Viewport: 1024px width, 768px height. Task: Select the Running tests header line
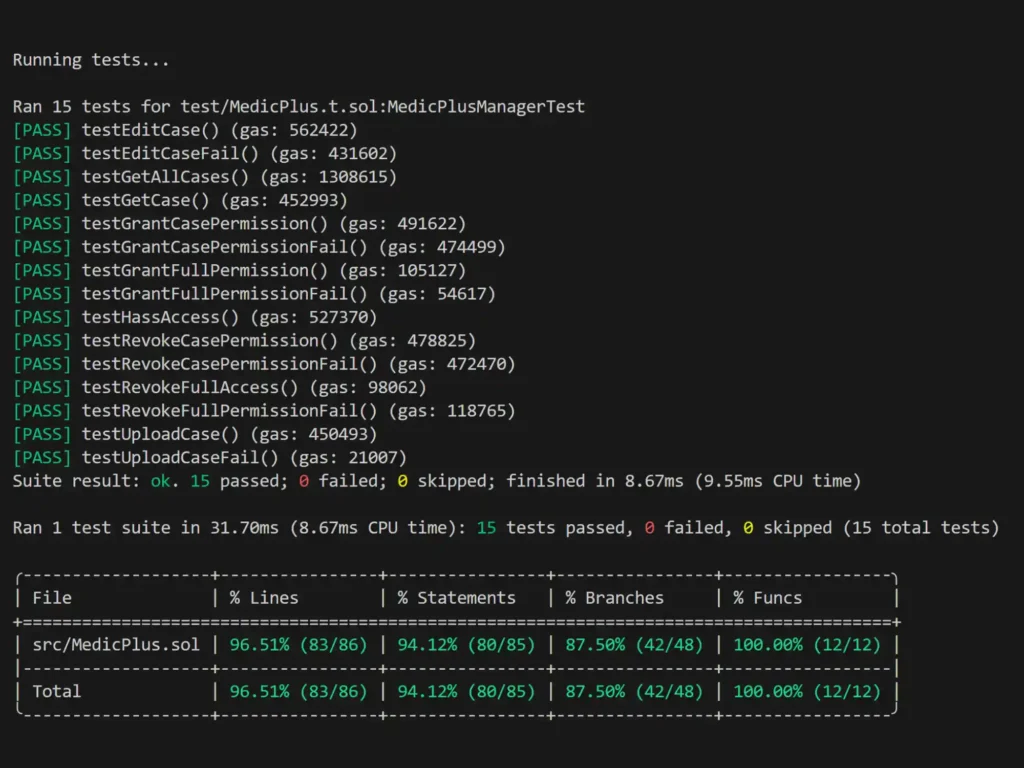[90, 59]
